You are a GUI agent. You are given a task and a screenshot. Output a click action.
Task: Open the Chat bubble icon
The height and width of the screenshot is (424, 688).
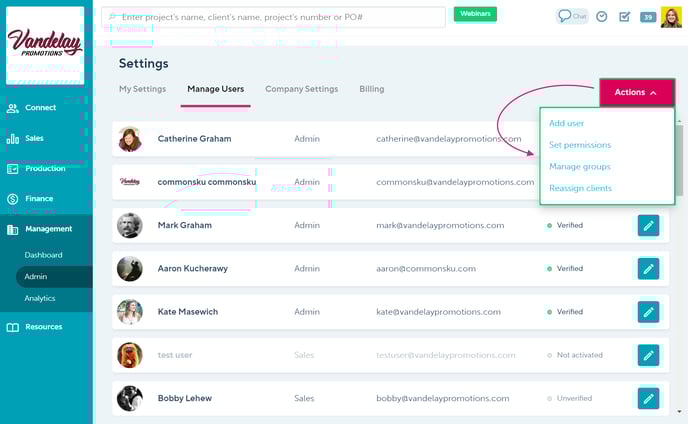pos(572,16)
